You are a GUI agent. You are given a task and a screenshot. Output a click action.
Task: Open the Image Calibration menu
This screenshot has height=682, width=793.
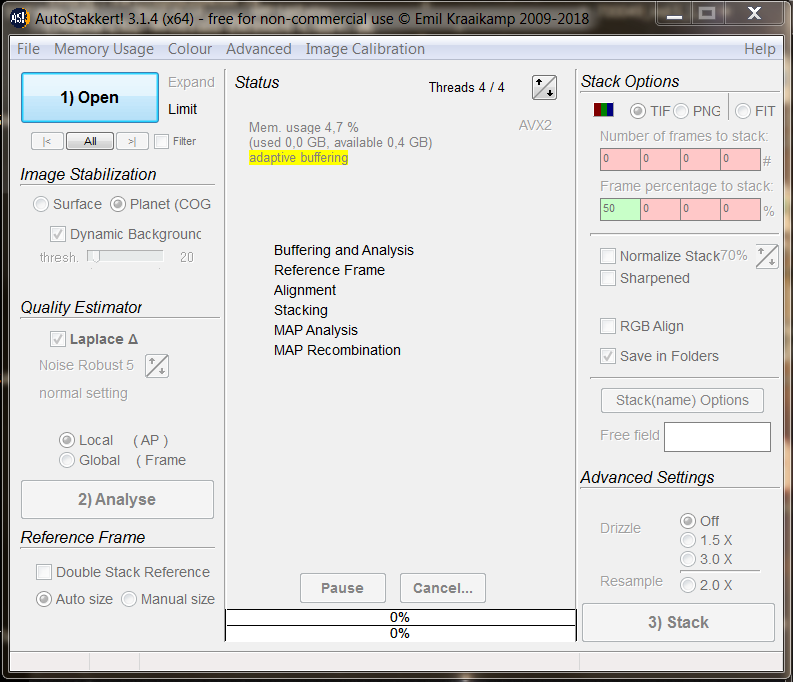pyautogui.click(x=365, y=49)
